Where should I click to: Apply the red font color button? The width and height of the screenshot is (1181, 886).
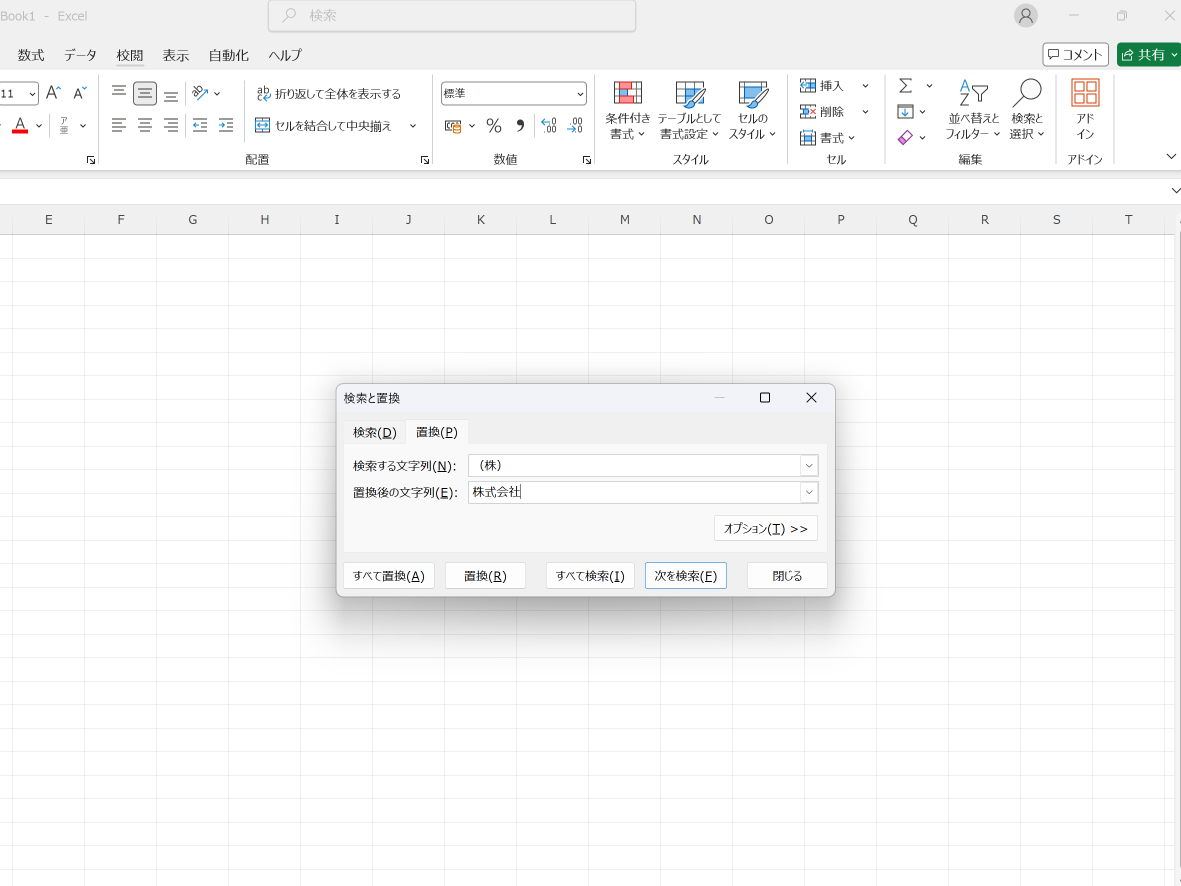(x=20, y=125)
